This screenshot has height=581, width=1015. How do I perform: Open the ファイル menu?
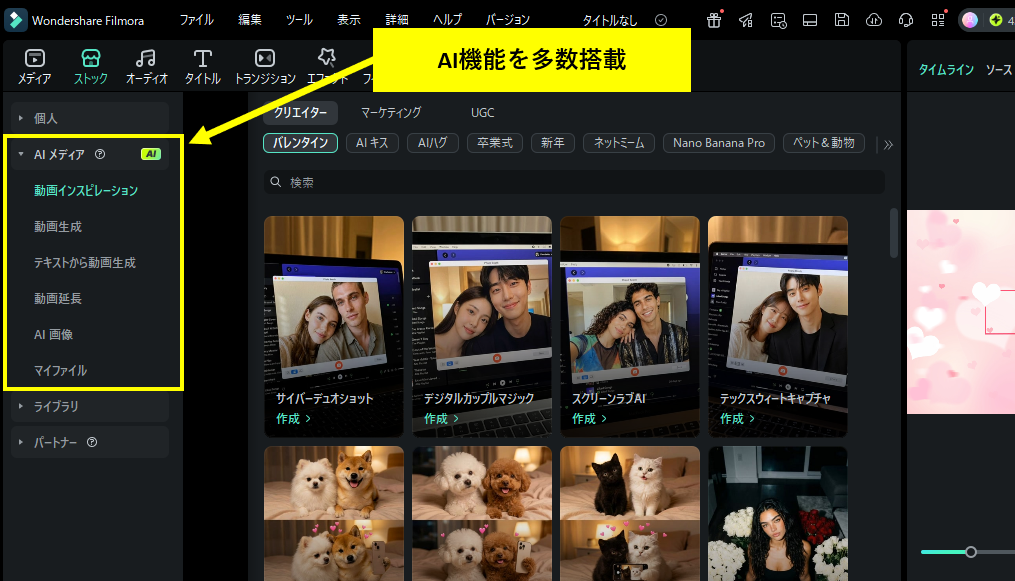196,20
